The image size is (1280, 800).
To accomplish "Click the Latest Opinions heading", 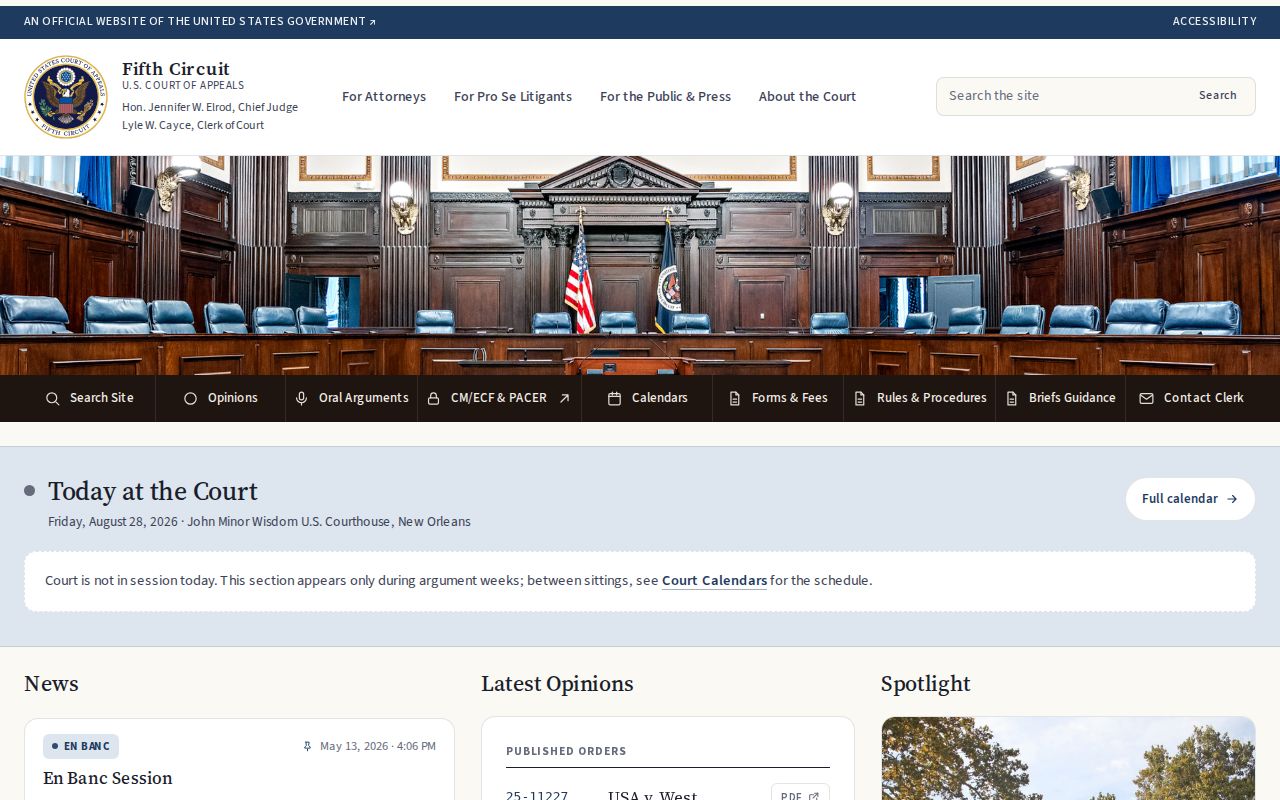I will click(x=557, y=684).
